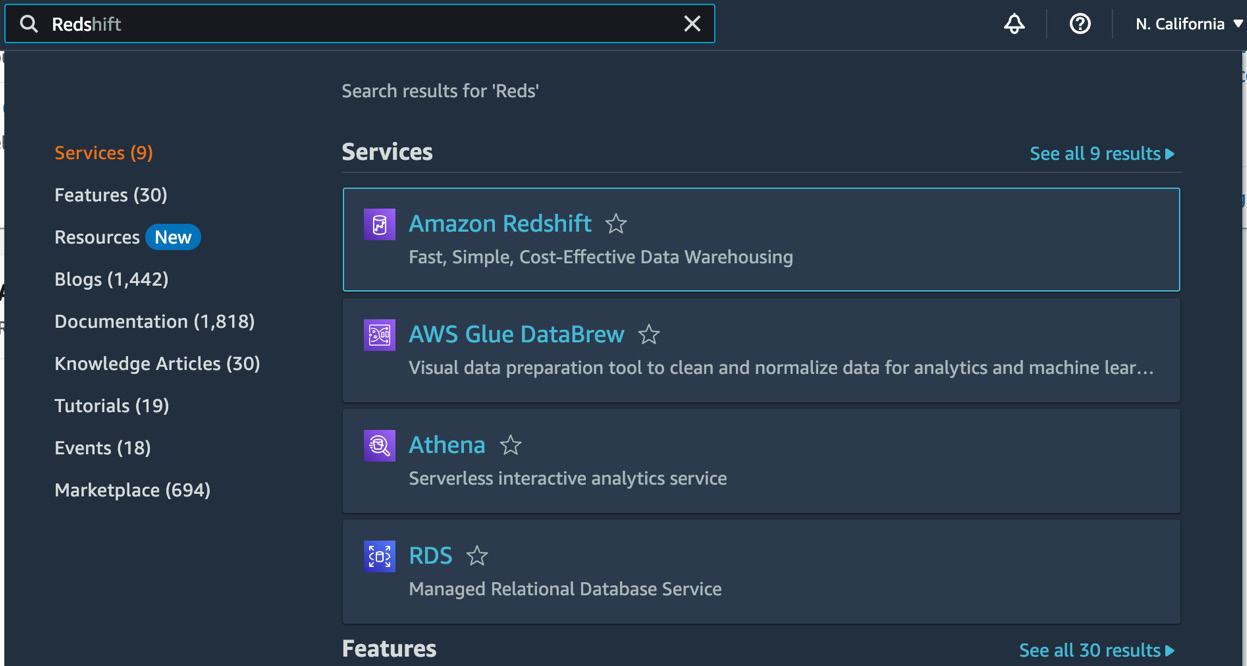Click See all 9 results link
The image size is (1247, 666).
pyautogui.click(x=1102, y=153)
